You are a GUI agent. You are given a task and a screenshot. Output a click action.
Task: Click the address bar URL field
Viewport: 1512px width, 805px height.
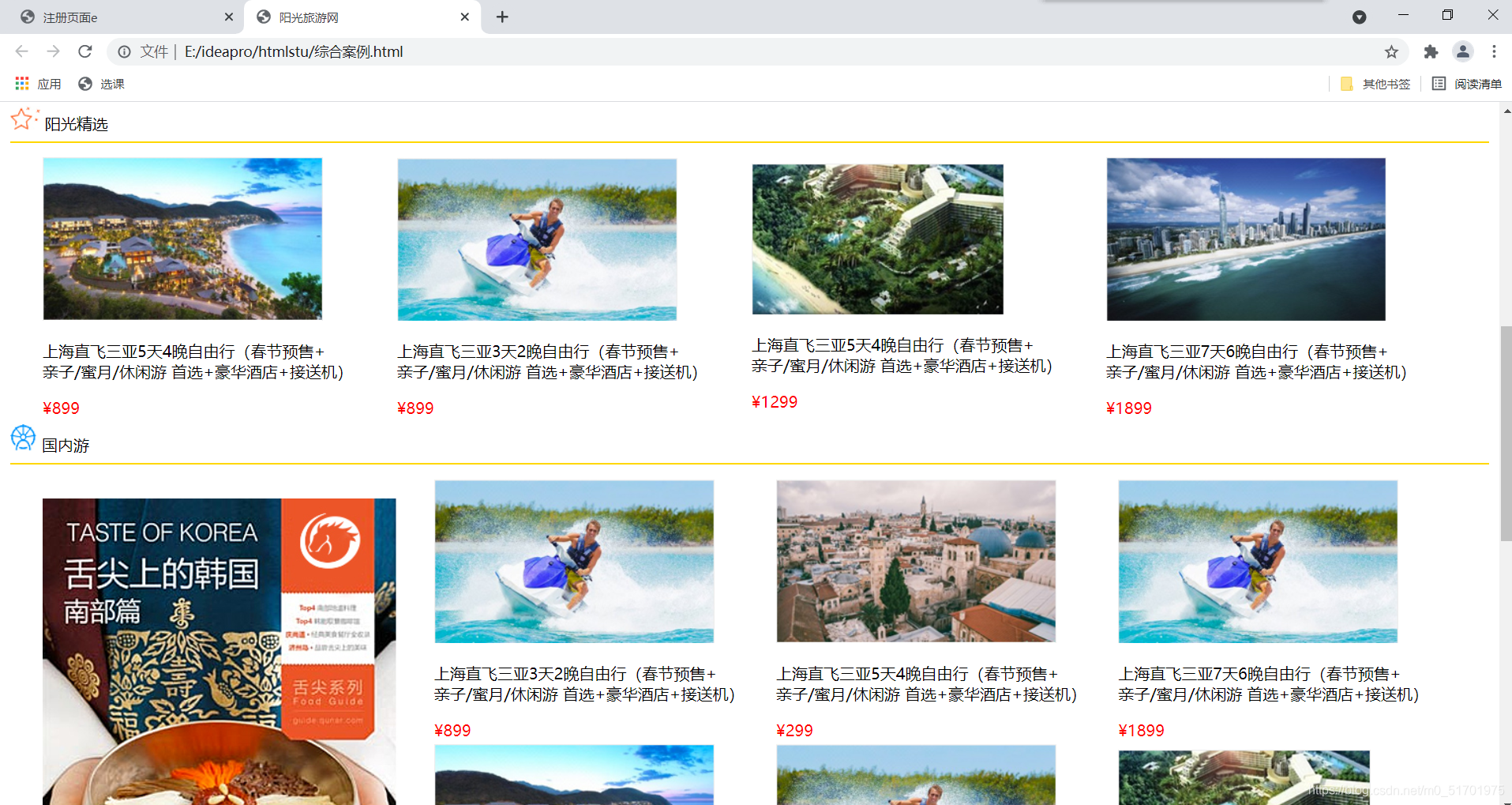coord(758,51)
